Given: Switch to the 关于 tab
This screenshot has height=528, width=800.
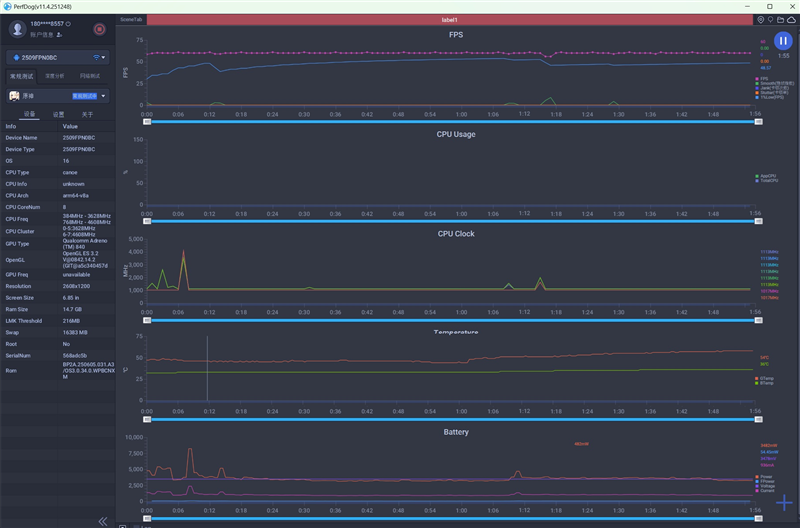Looking at the screenshot, I should pos(87,114).
